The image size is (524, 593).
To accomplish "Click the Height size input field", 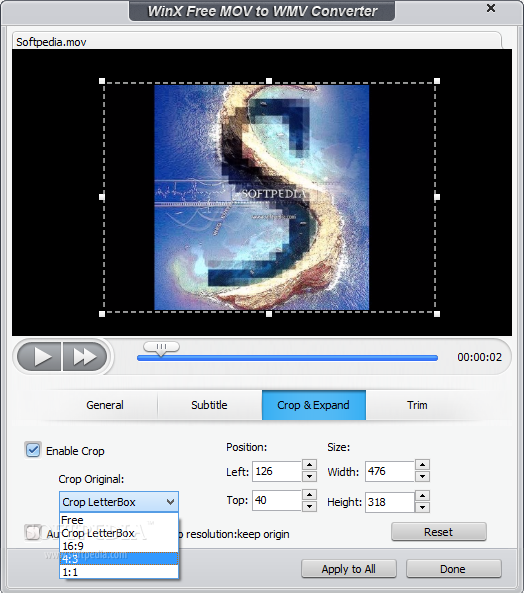I will click(390, 502).
